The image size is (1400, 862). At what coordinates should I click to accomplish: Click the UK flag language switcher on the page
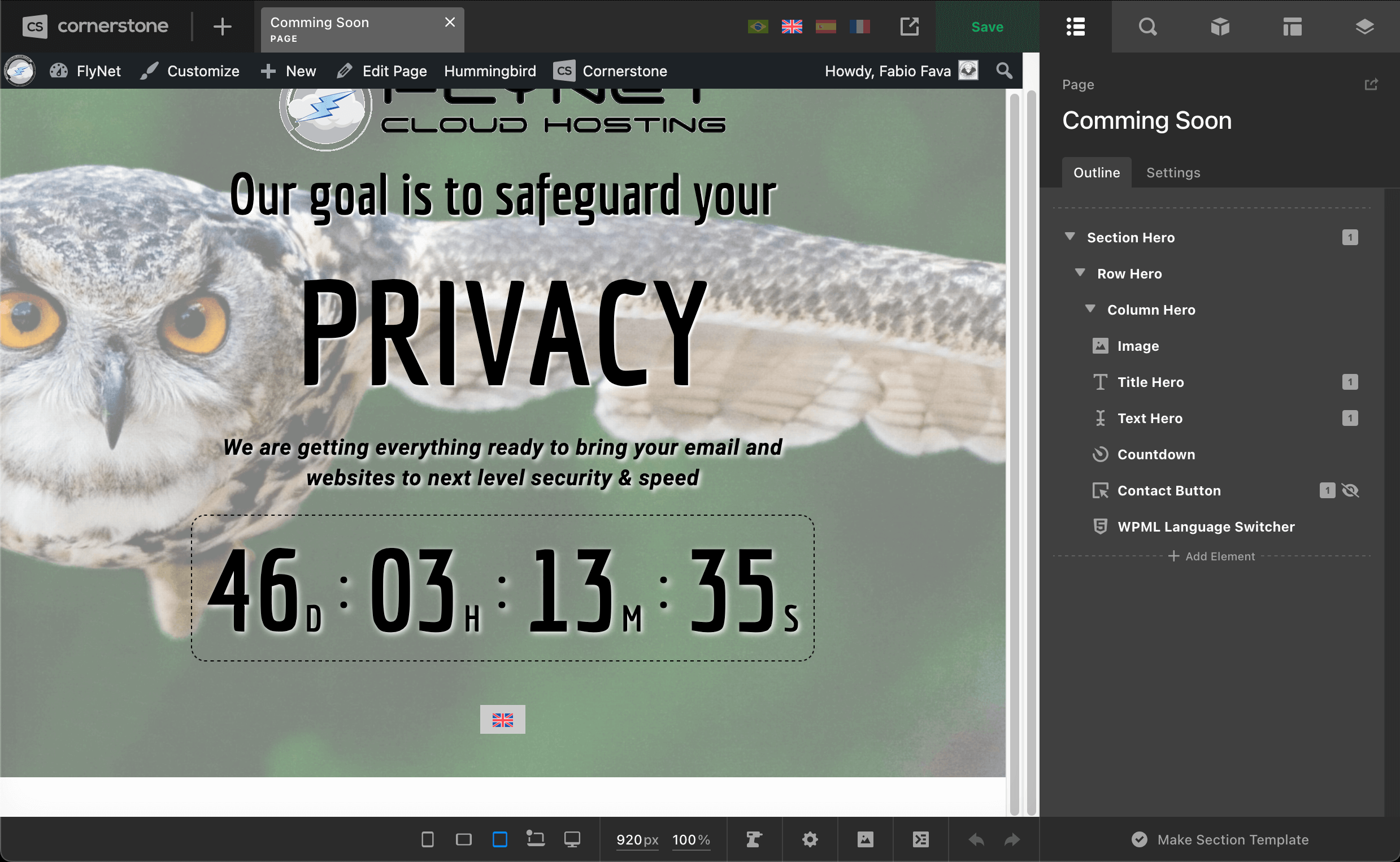[x=502, y=720]
